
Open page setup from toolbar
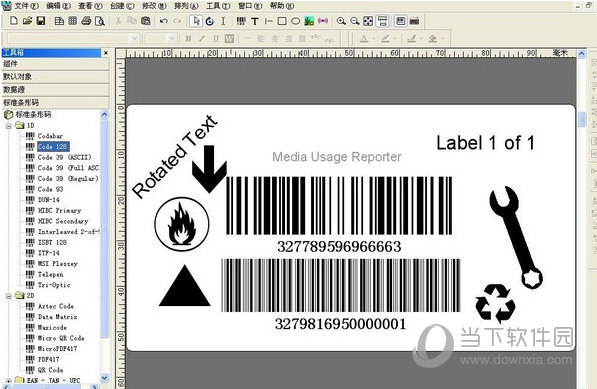coord(59,21)
